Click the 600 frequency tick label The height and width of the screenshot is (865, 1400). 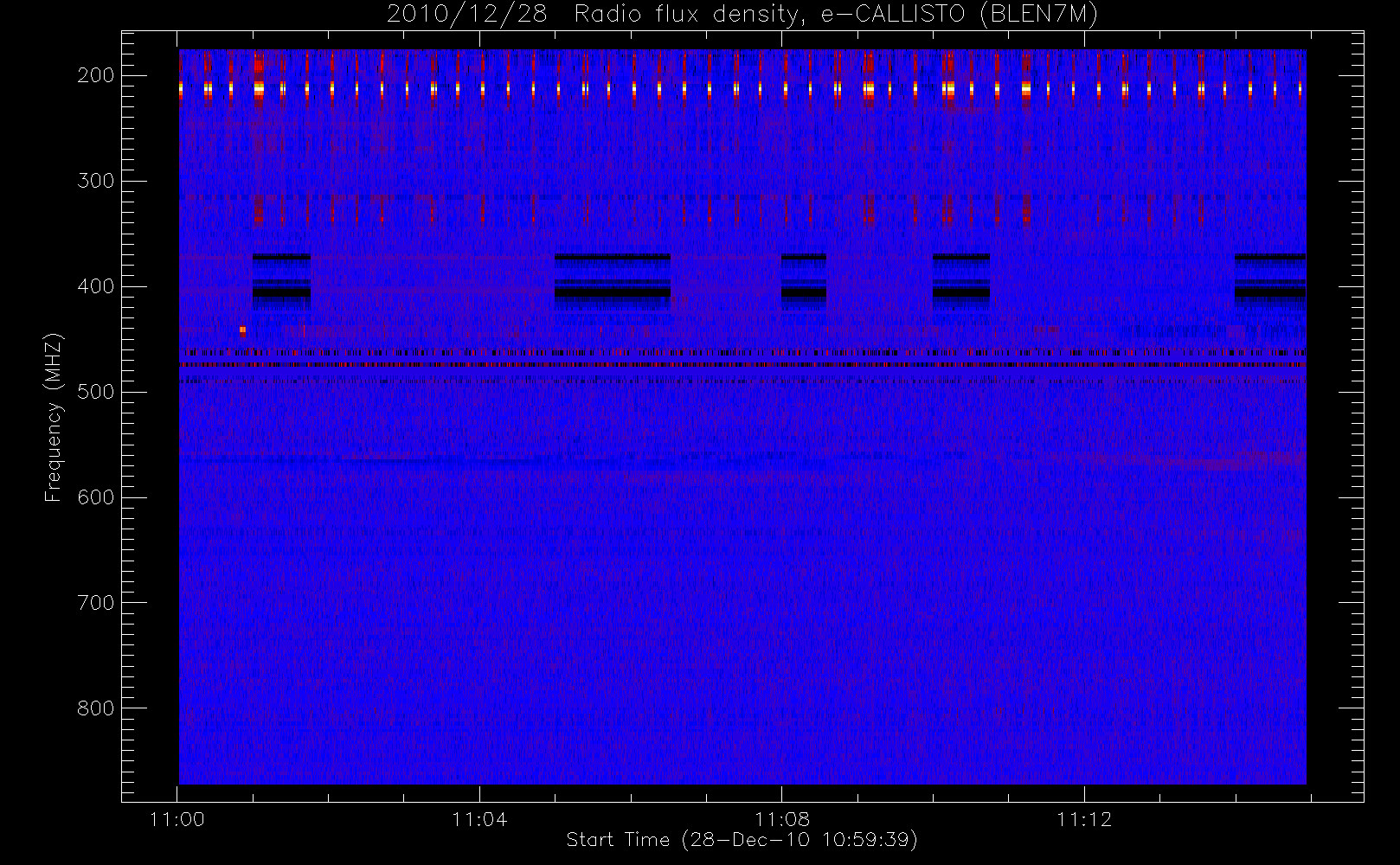click(x=96, y=497)
